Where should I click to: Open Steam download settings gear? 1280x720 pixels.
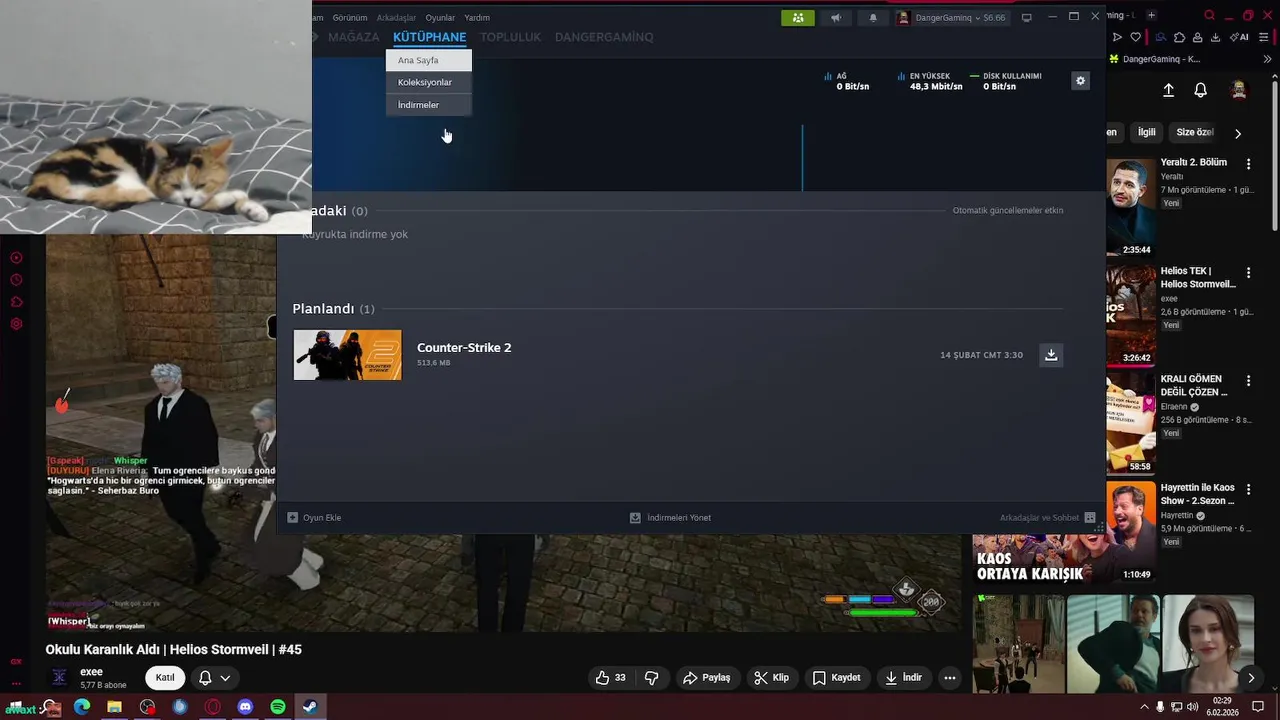[x=1080, y=81]
